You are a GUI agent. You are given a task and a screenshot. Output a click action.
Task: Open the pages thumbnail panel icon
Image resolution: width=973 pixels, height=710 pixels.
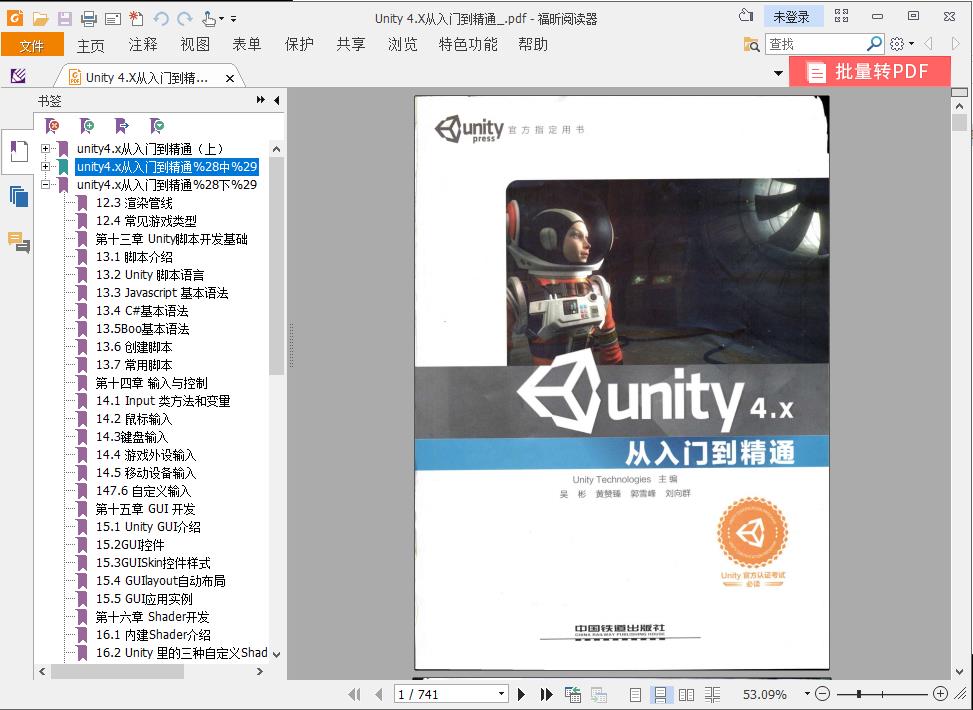click(19, 197)
